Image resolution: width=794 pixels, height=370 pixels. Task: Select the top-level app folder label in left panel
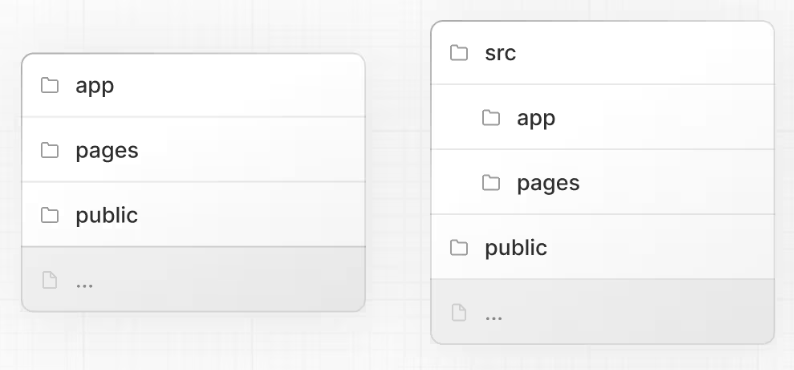(x=95, y=86)
